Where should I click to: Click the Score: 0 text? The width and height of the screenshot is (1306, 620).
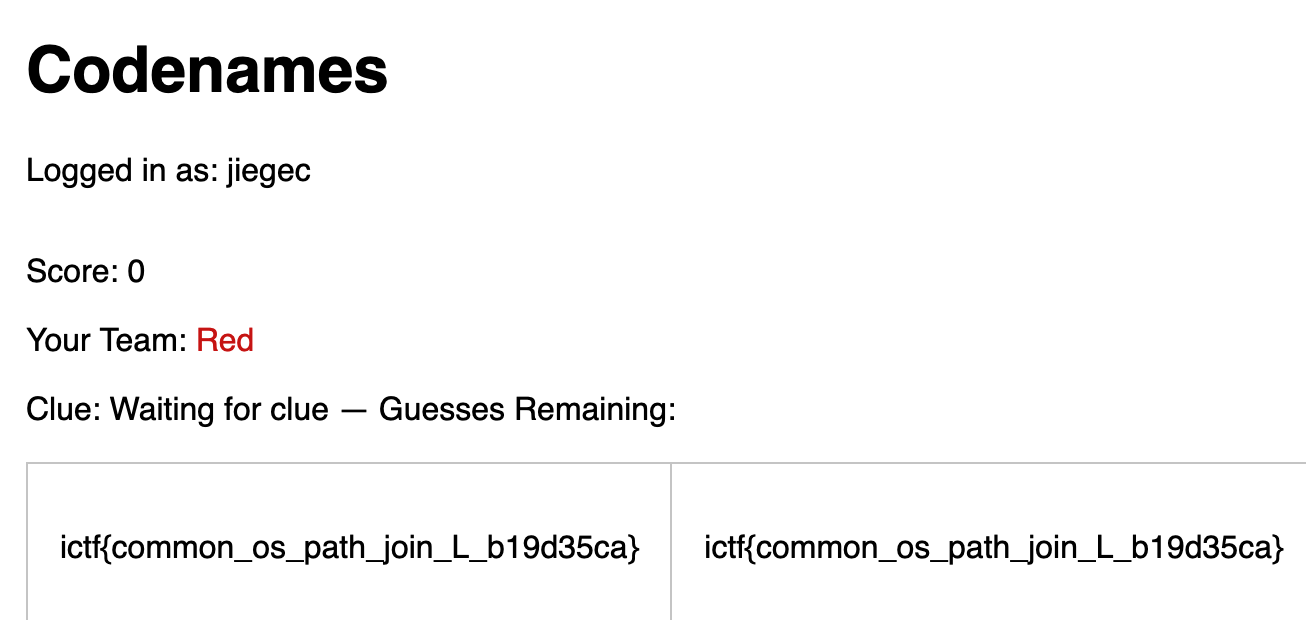86,271
